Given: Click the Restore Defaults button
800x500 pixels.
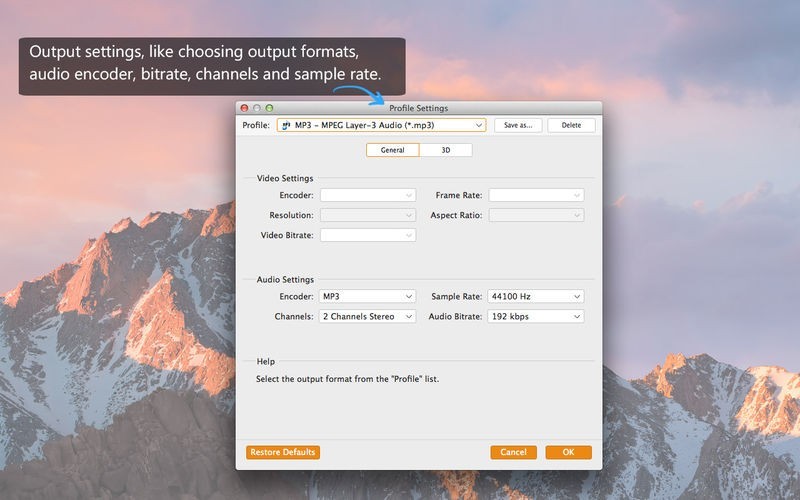Looking at the screenshot, I should [x=283, y=452].
